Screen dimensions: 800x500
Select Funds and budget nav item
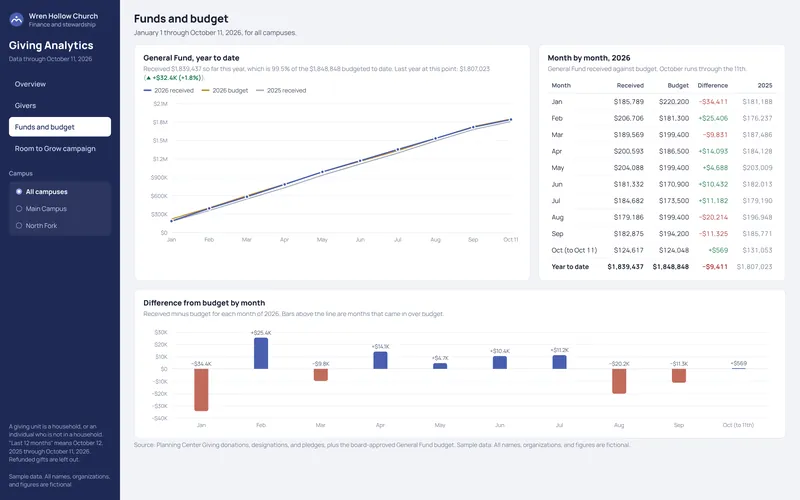point(60,127)
